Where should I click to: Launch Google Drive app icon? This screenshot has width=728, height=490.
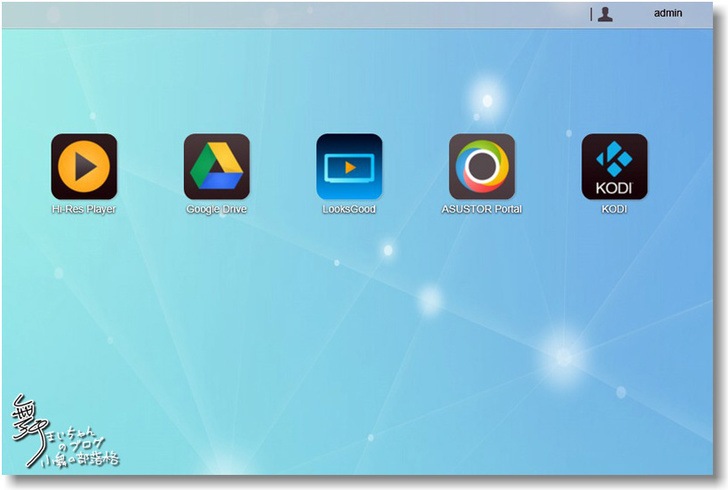coord(217,167)
